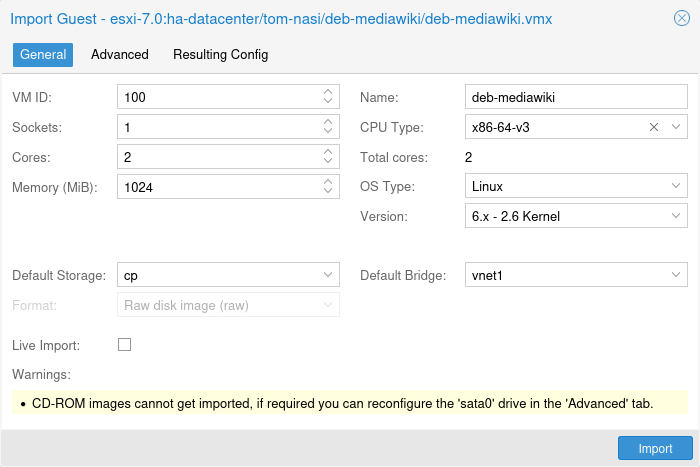Open the Resulting Config tab
The width and height of the screenshot is (700, 467).
tap(220, 55)
